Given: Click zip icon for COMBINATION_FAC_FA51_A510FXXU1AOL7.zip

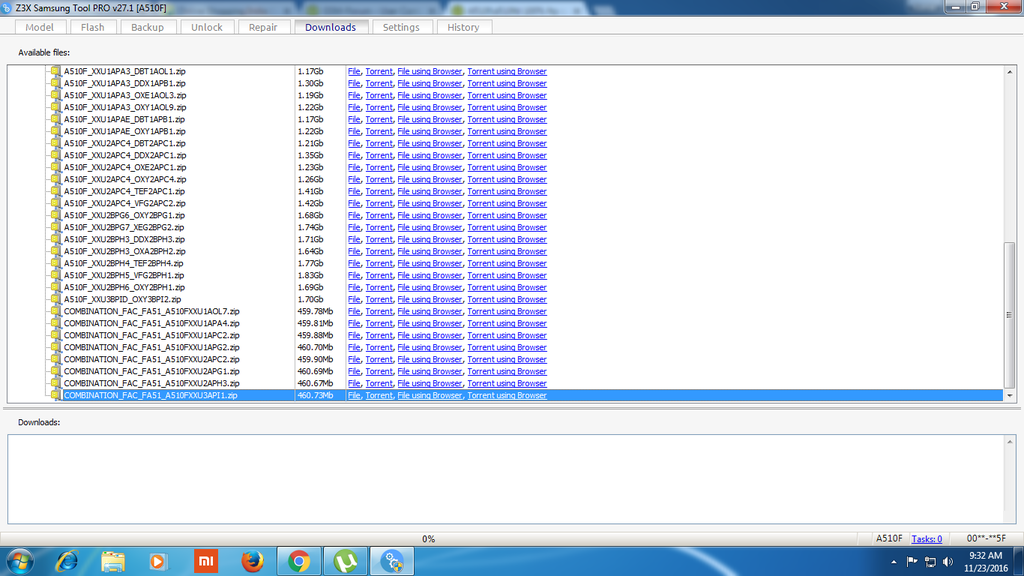Looking at the screenshot, I should (56, 312).
